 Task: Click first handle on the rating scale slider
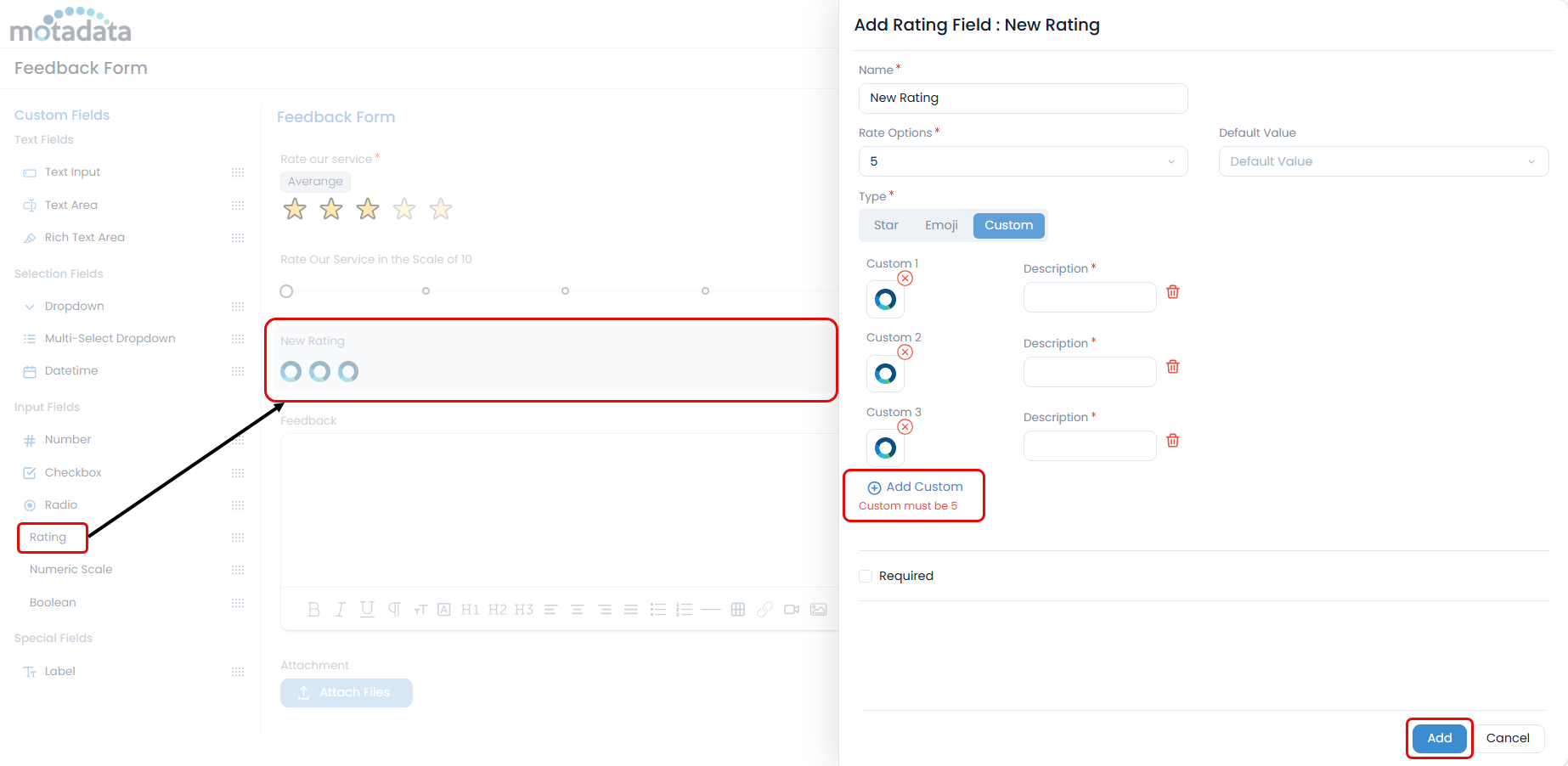tap(286, 291)
